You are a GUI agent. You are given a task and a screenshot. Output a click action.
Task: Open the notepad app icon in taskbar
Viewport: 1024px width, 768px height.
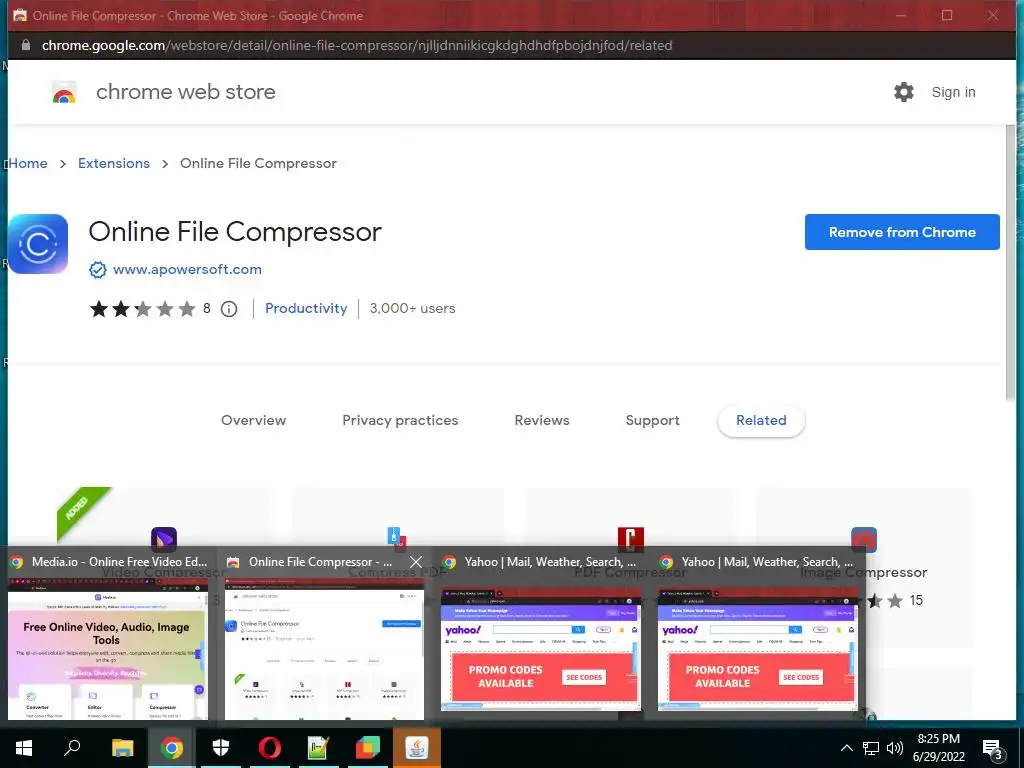pos(318,748)
